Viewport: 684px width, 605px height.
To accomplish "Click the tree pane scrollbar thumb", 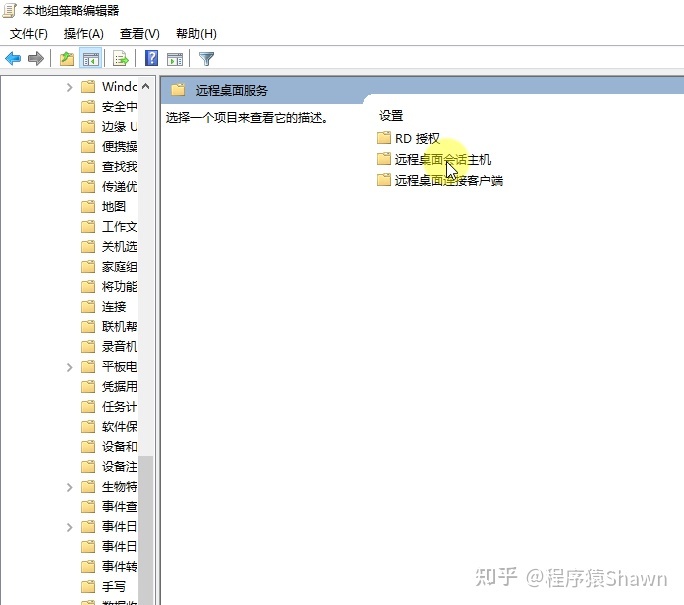I will (146, 530).
